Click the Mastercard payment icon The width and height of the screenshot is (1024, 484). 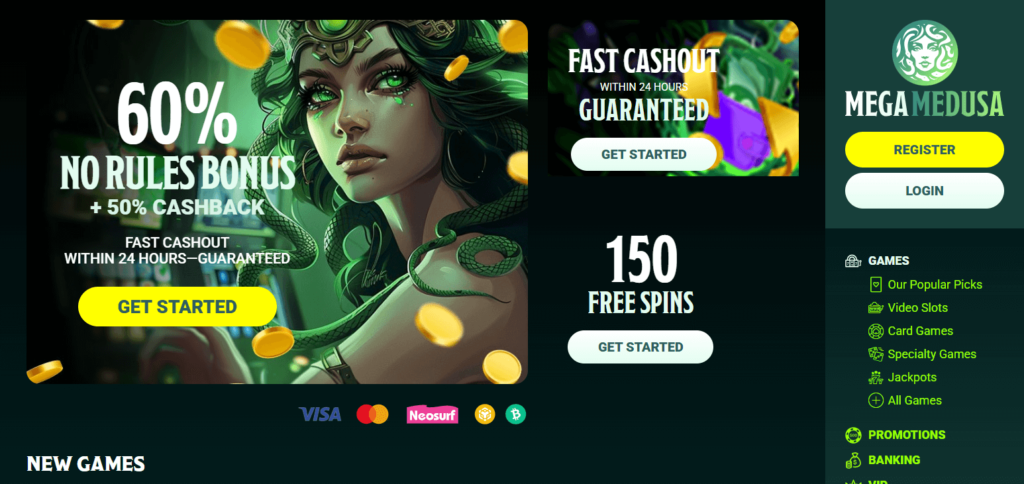point(372,414)
